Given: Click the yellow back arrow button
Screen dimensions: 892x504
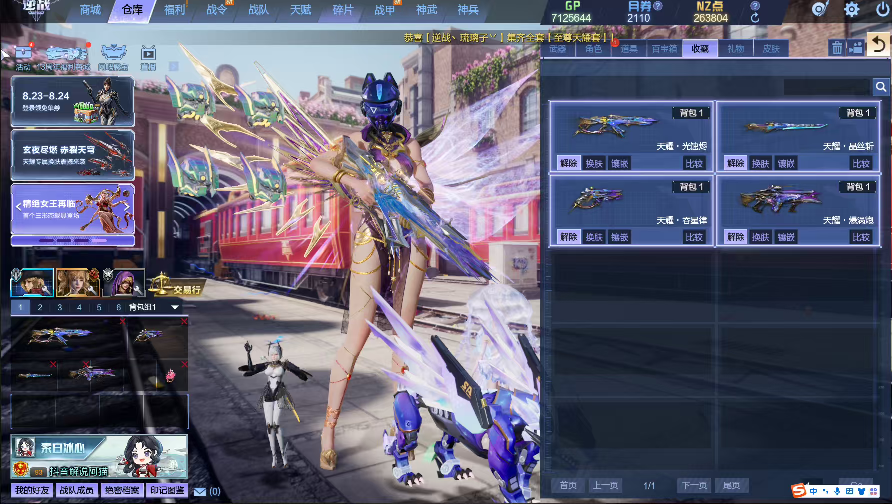Looking at the screenshot, I should 878,44.
